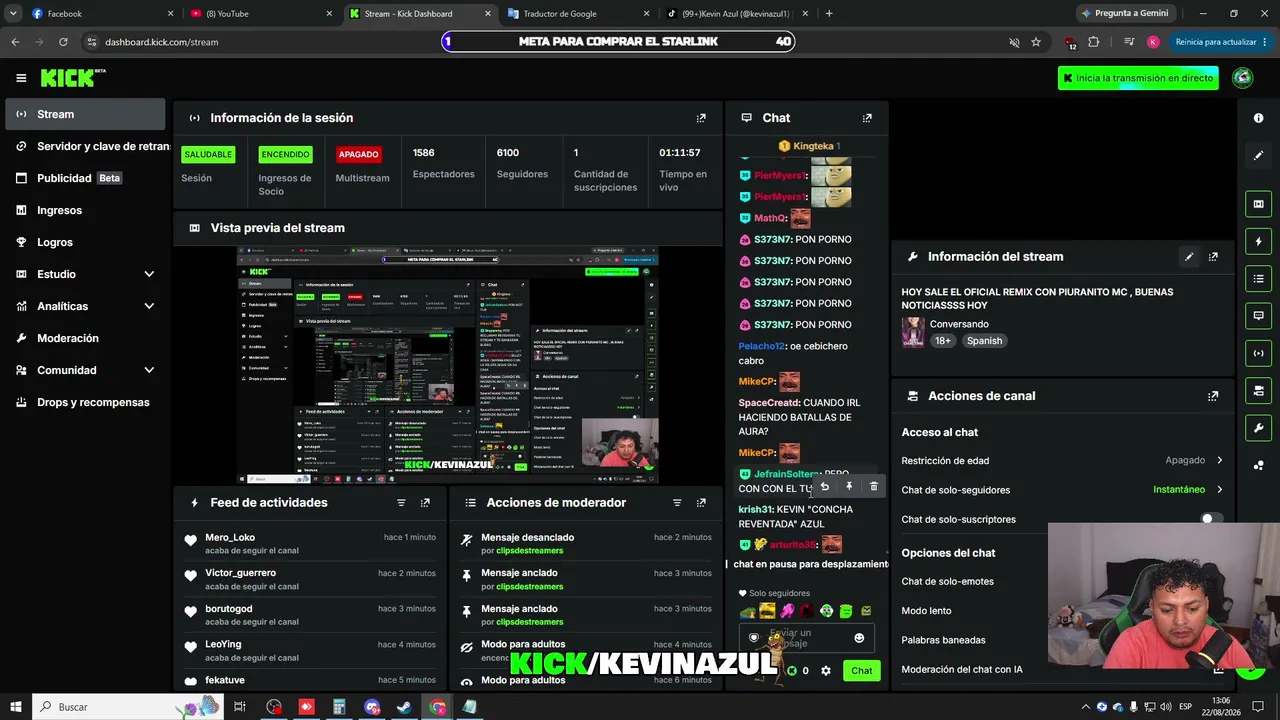
Task: Pop out the Acciones de canal panel
Action: click(1213, 396)
